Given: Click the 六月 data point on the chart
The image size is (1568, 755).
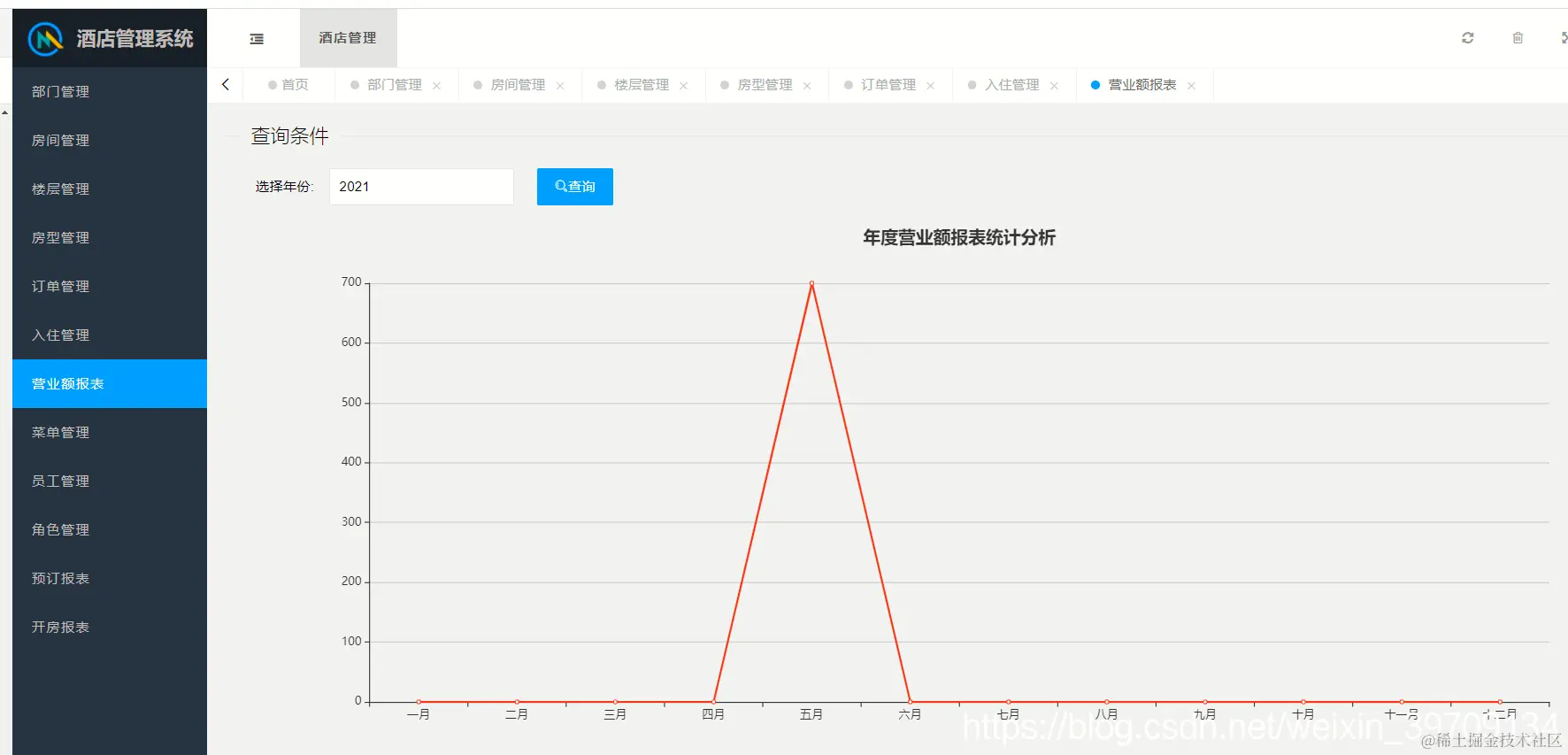Looking at the screenshot, I should (x=910, y=702).
